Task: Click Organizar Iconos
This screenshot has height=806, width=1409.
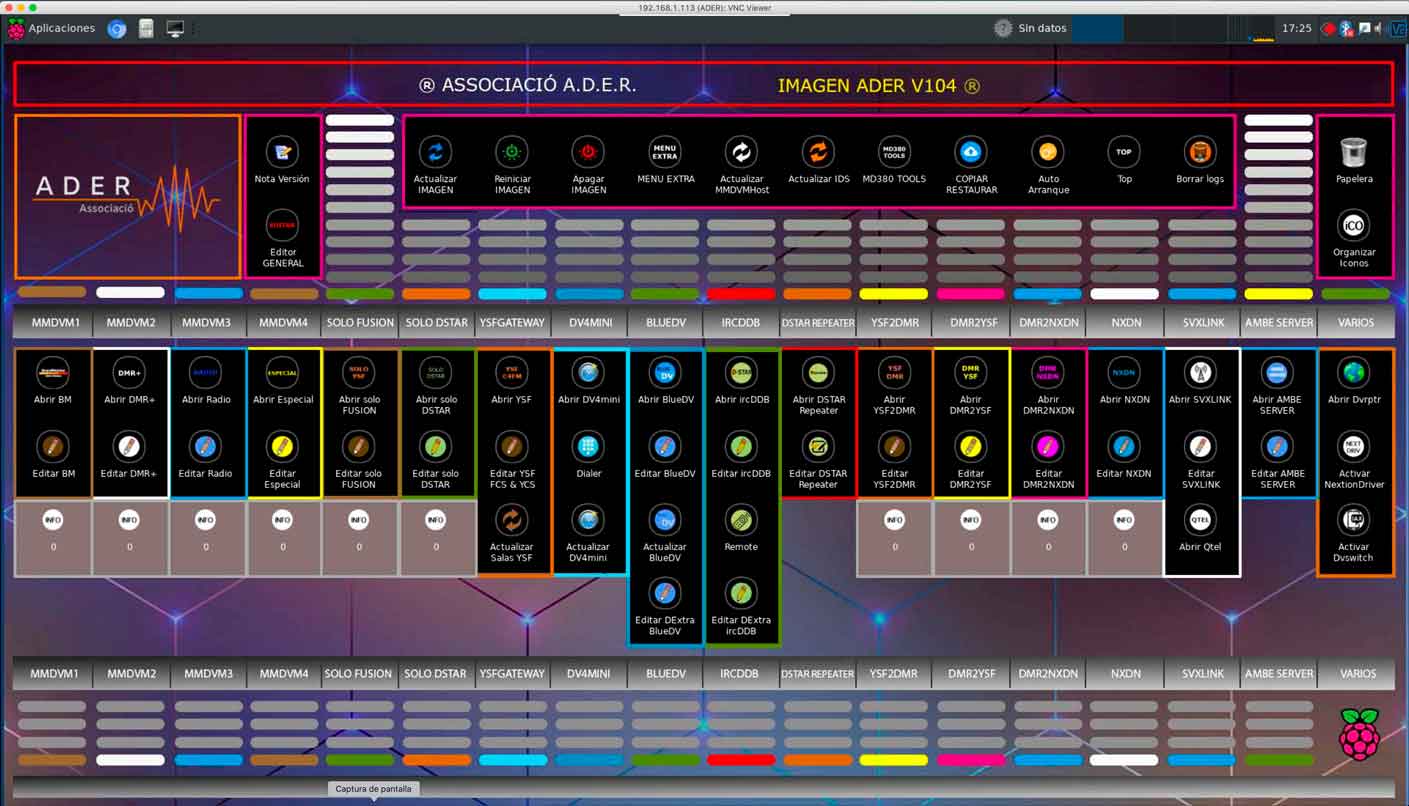Action: (1353, 226)
